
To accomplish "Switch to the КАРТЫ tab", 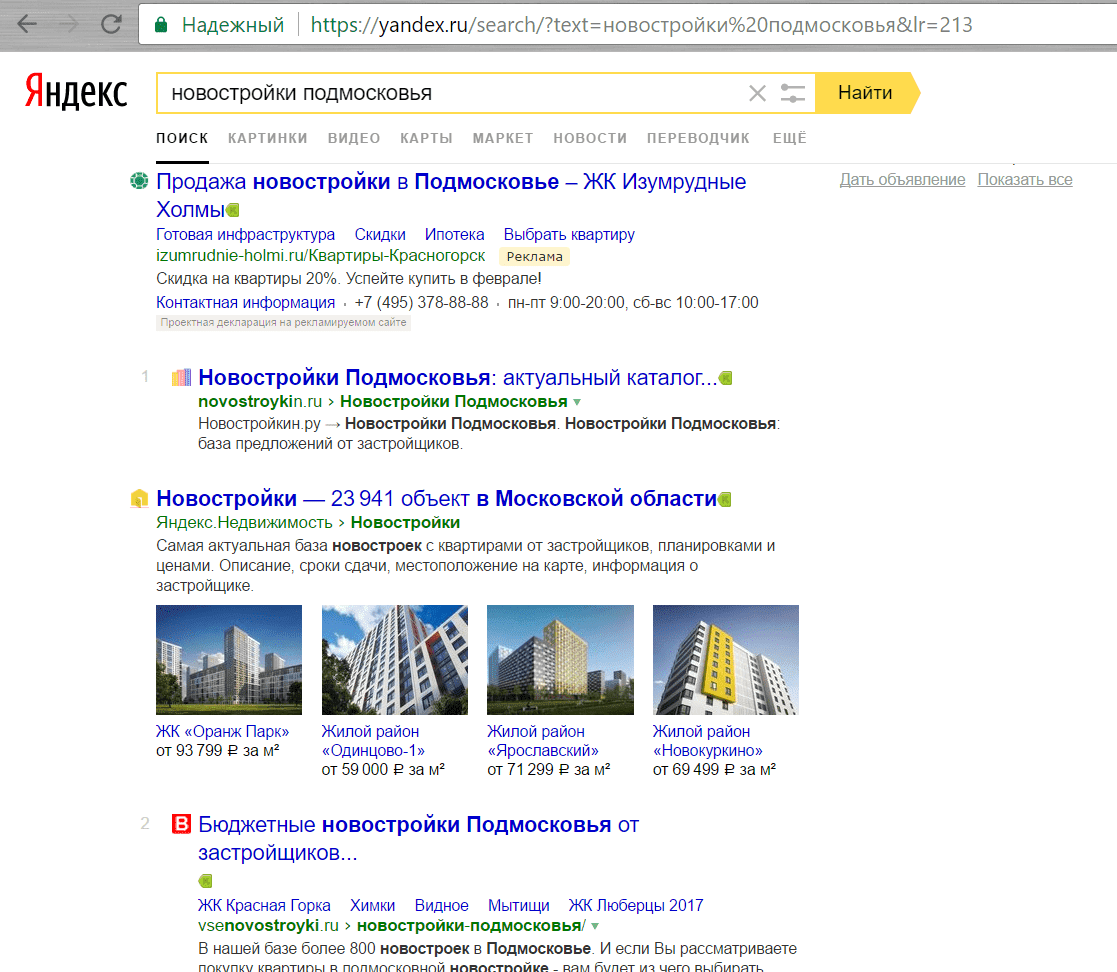I will click(426, 138).
